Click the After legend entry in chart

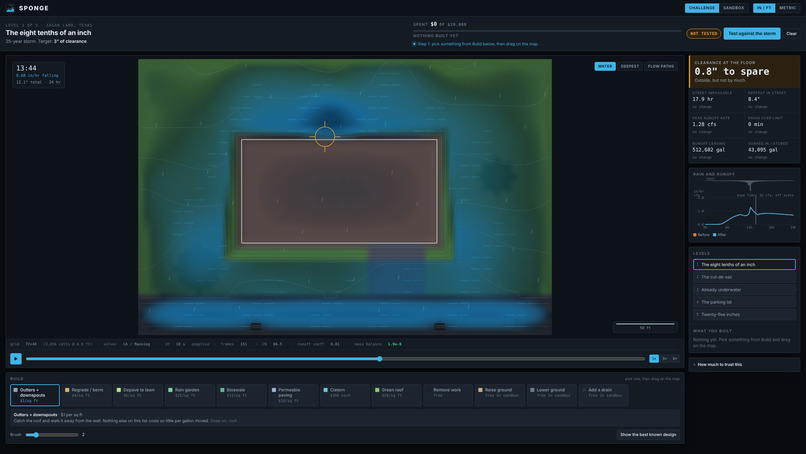[720, 235]
